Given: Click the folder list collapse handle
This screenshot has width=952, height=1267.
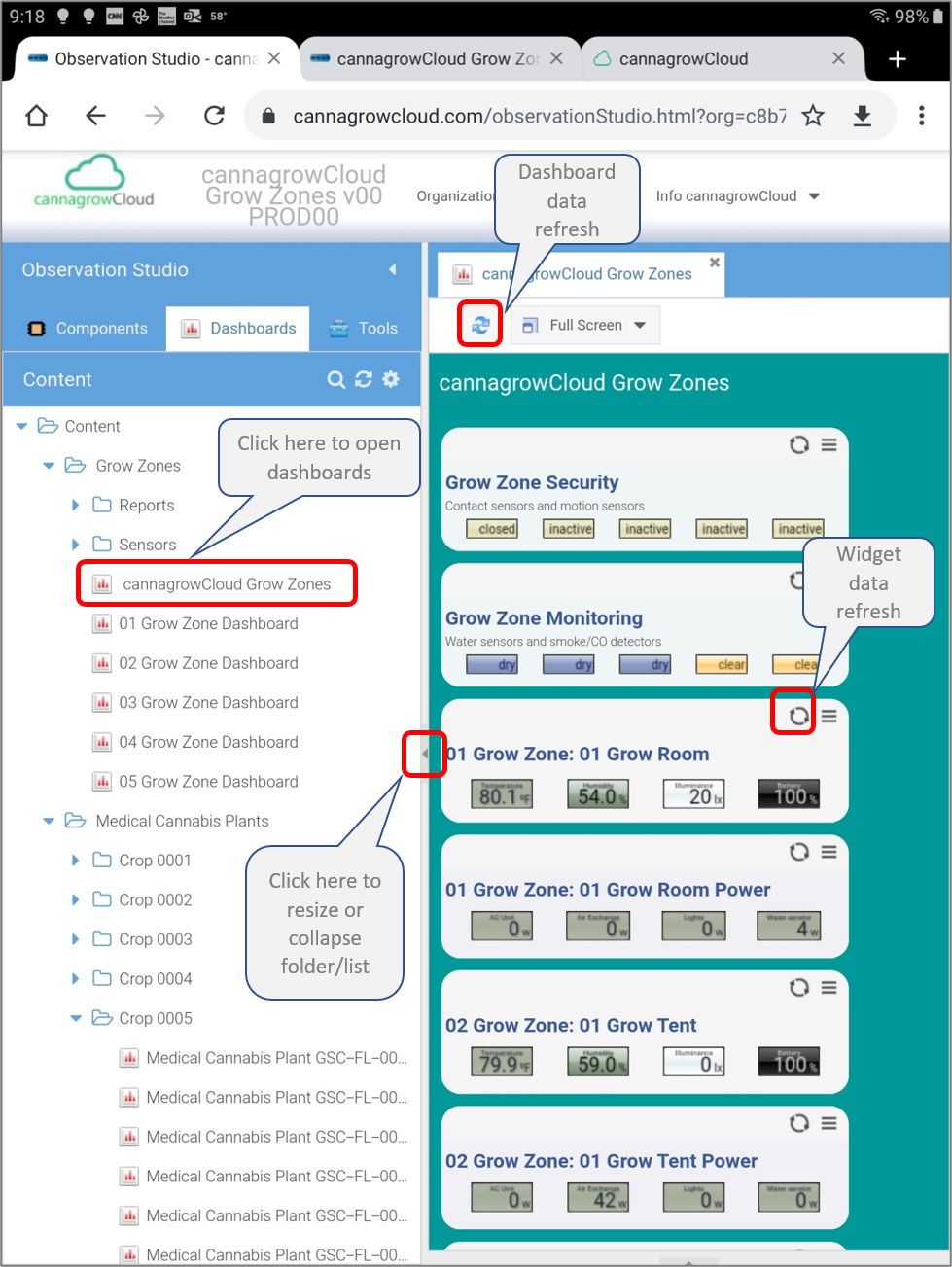Looking at the screenshot, I should pyautogui.click(x=425, y=754).
